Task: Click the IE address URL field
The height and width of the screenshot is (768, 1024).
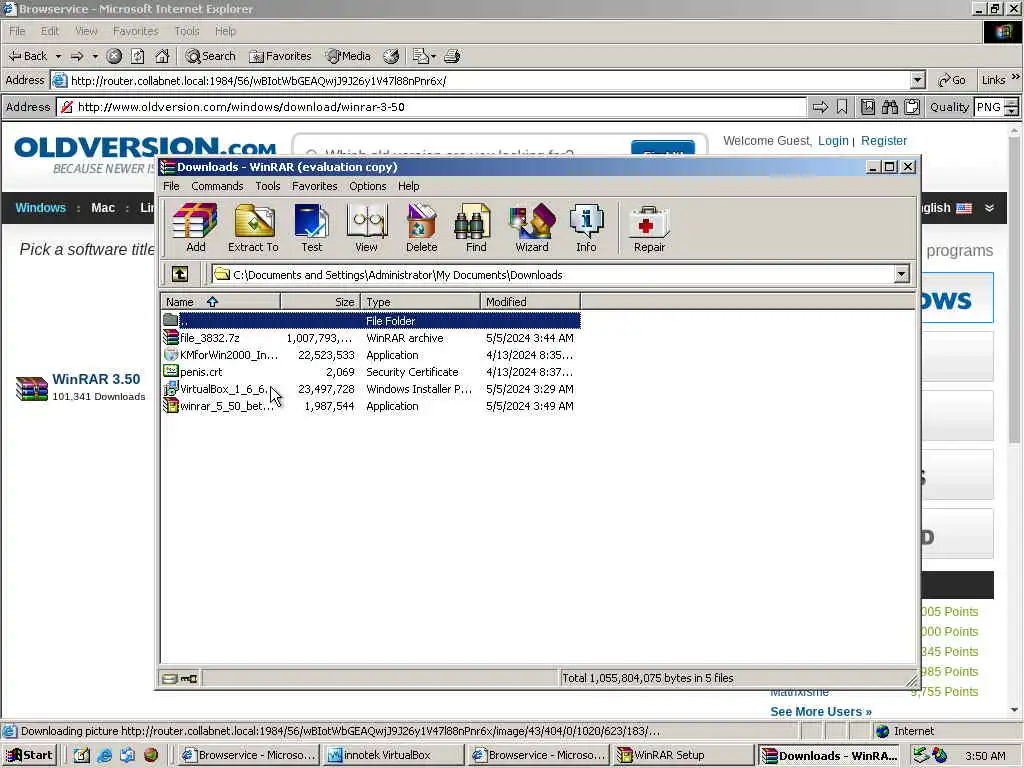Action: pos(488,80)
